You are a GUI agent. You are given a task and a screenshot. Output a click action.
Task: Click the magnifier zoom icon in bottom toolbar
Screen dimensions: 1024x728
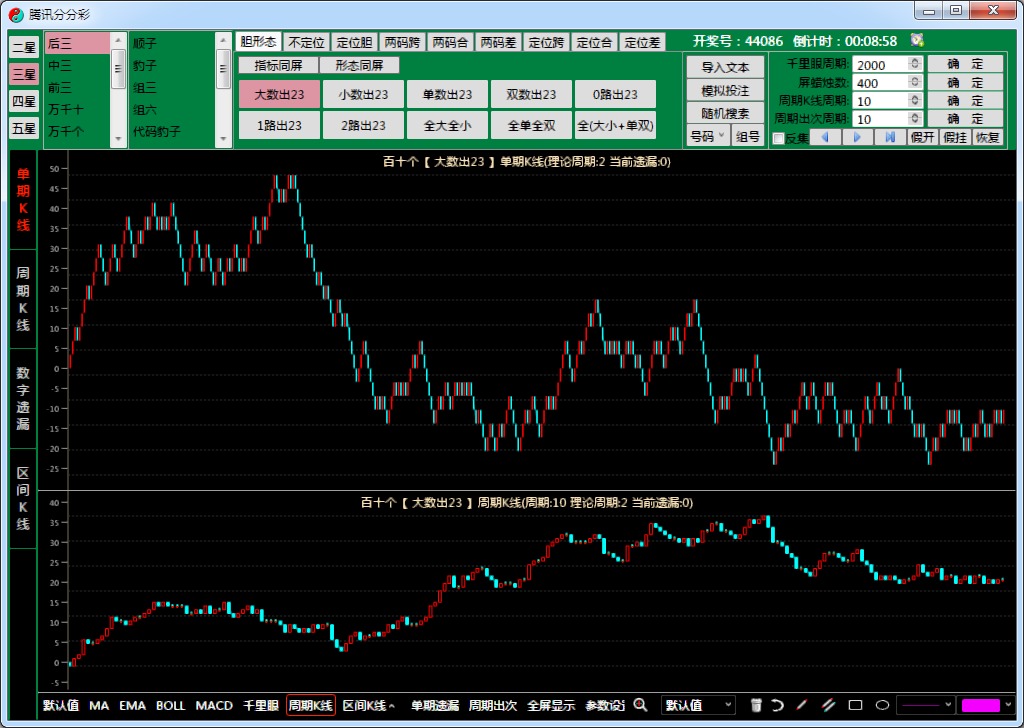(x=640, y=705)
